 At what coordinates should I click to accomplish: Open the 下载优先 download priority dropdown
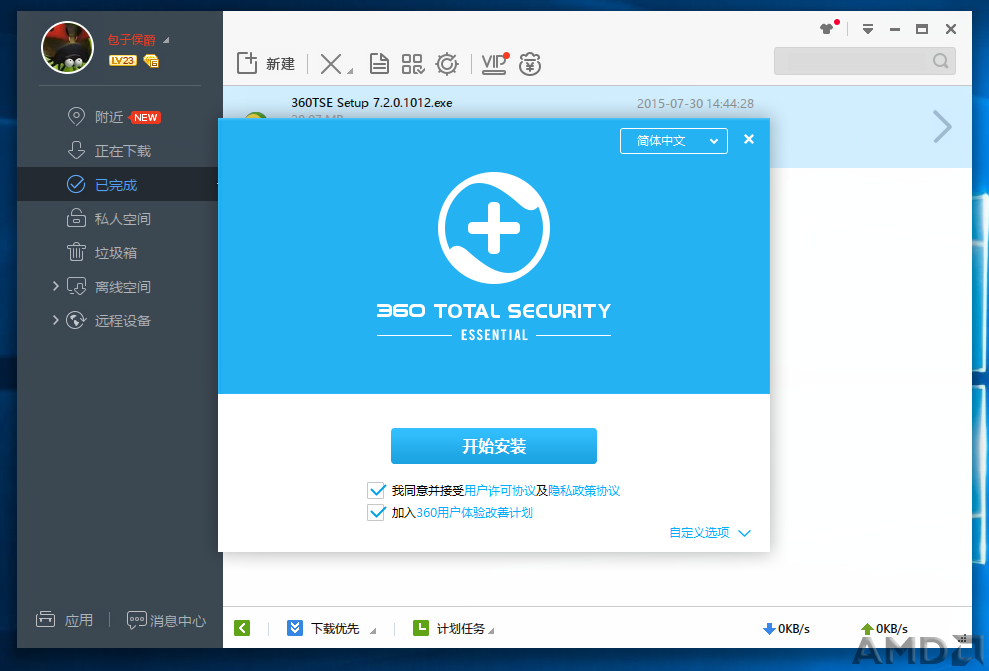click(x=331, y=628)
